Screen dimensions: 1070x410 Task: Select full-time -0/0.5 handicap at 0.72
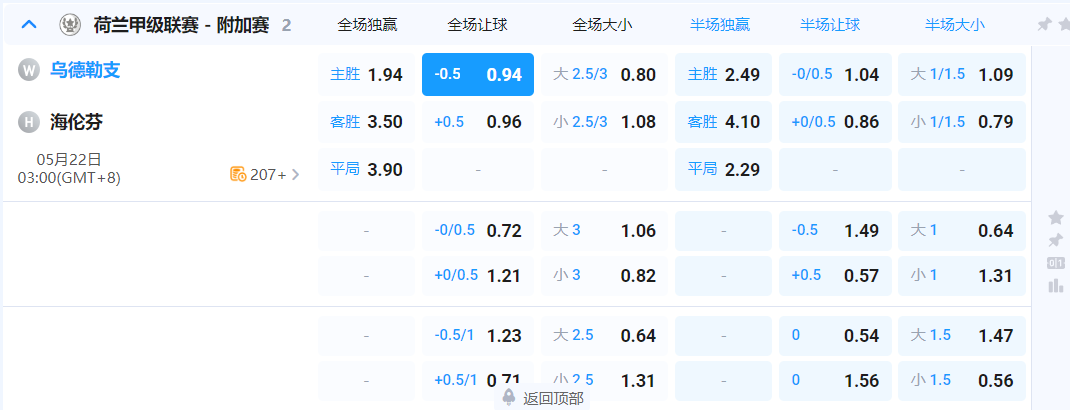tap(478, 231)
